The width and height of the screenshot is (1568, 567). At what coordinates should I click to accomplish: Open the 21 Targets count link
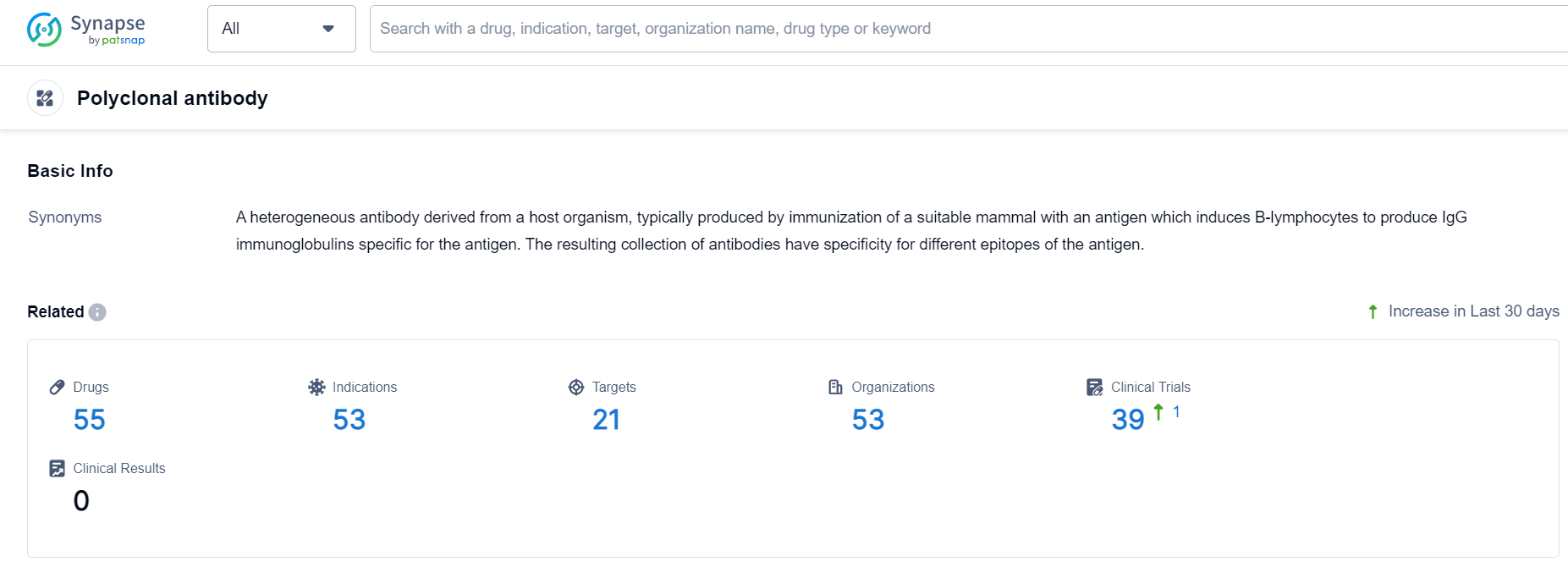(606, 420)
